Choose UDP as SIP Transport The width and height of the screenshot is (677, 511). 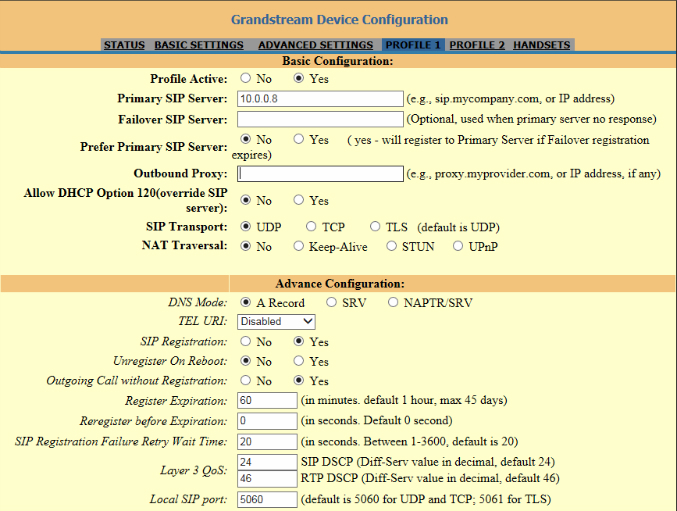click(x=246, y=226)
